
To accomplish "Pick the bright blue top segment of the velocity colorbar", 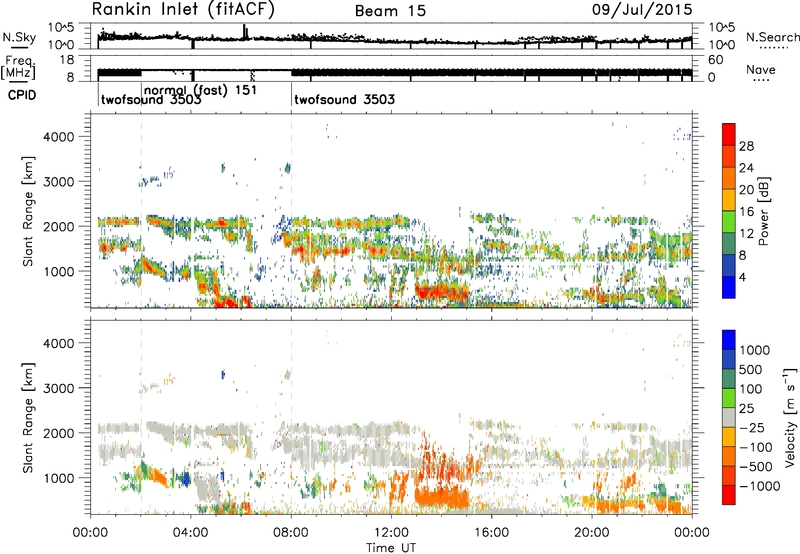I will [729, 340].
